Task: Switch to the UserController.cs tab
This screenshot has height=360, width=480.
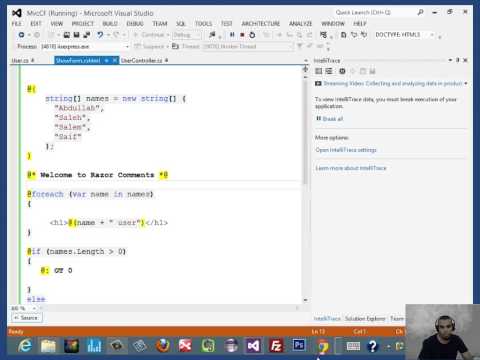Action: pos(142,60)
